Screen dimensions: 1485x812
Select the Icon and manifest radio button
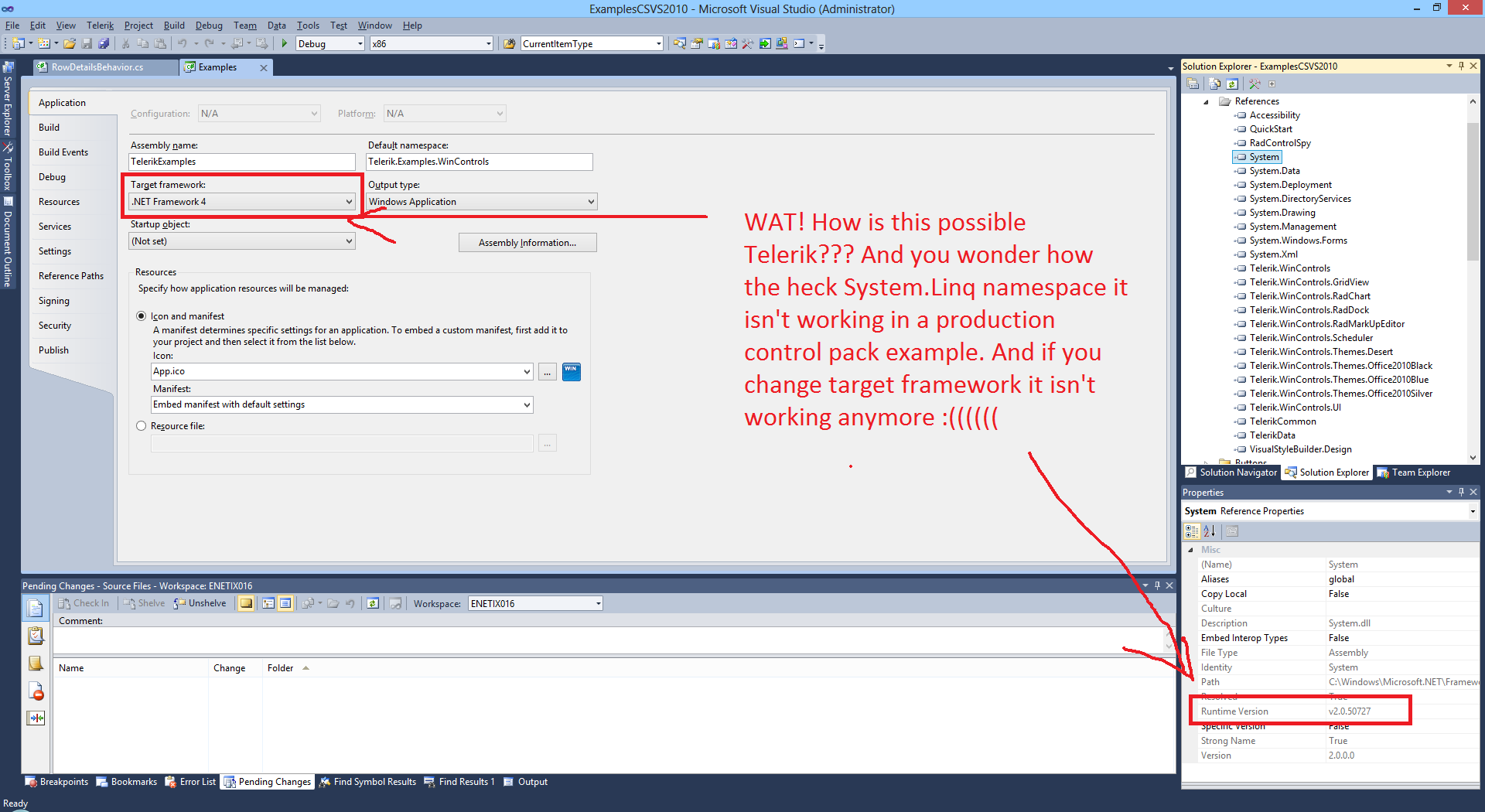(142, 316)
